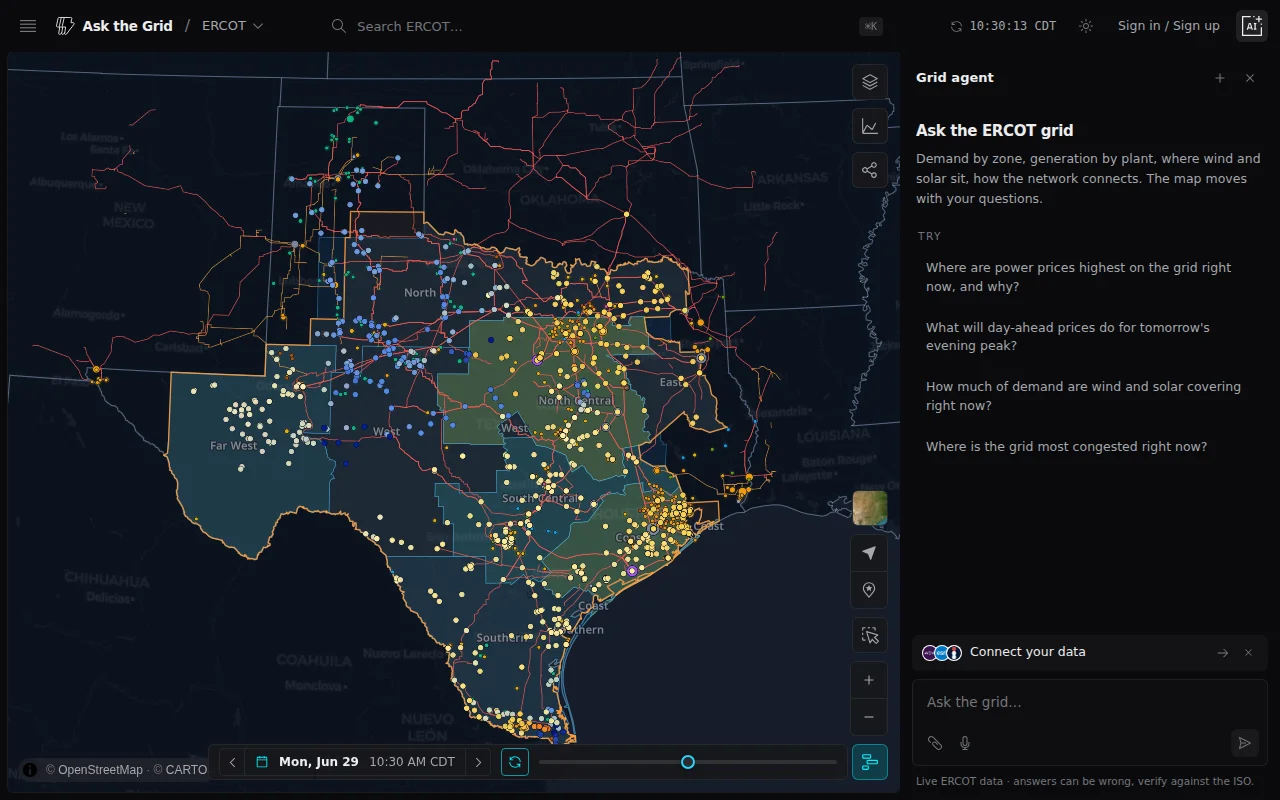The width and height of the screenshot is (1280, 800).
Task: Click the share network icon
Action: click(x=870, y=170)
